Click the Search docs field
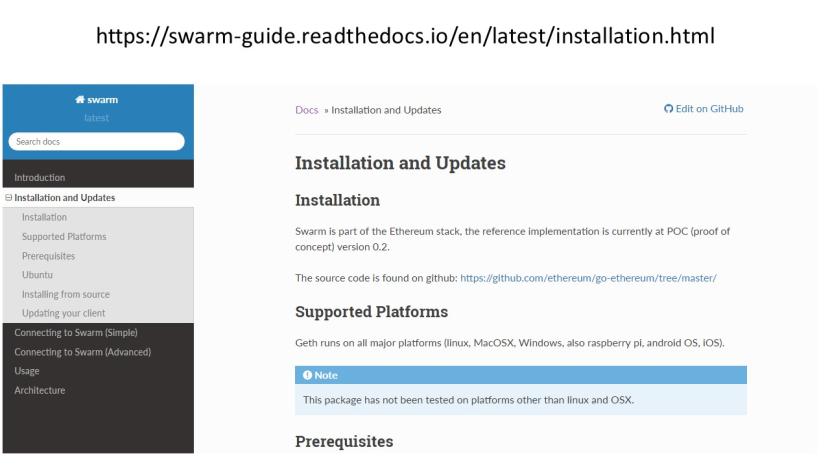 [x=96, y=141]
